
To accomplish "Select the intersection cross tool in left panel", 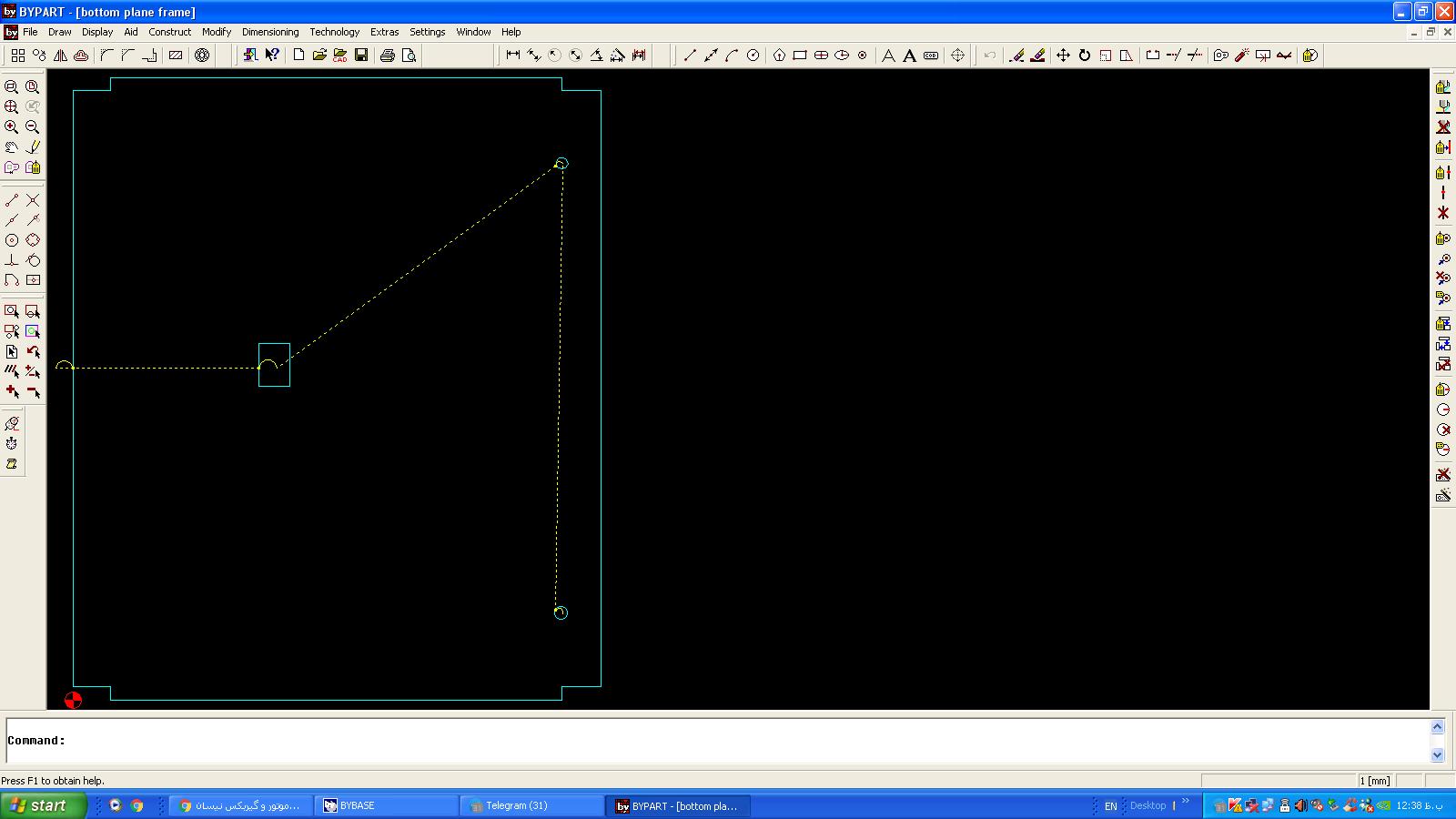I will [33, 200].
